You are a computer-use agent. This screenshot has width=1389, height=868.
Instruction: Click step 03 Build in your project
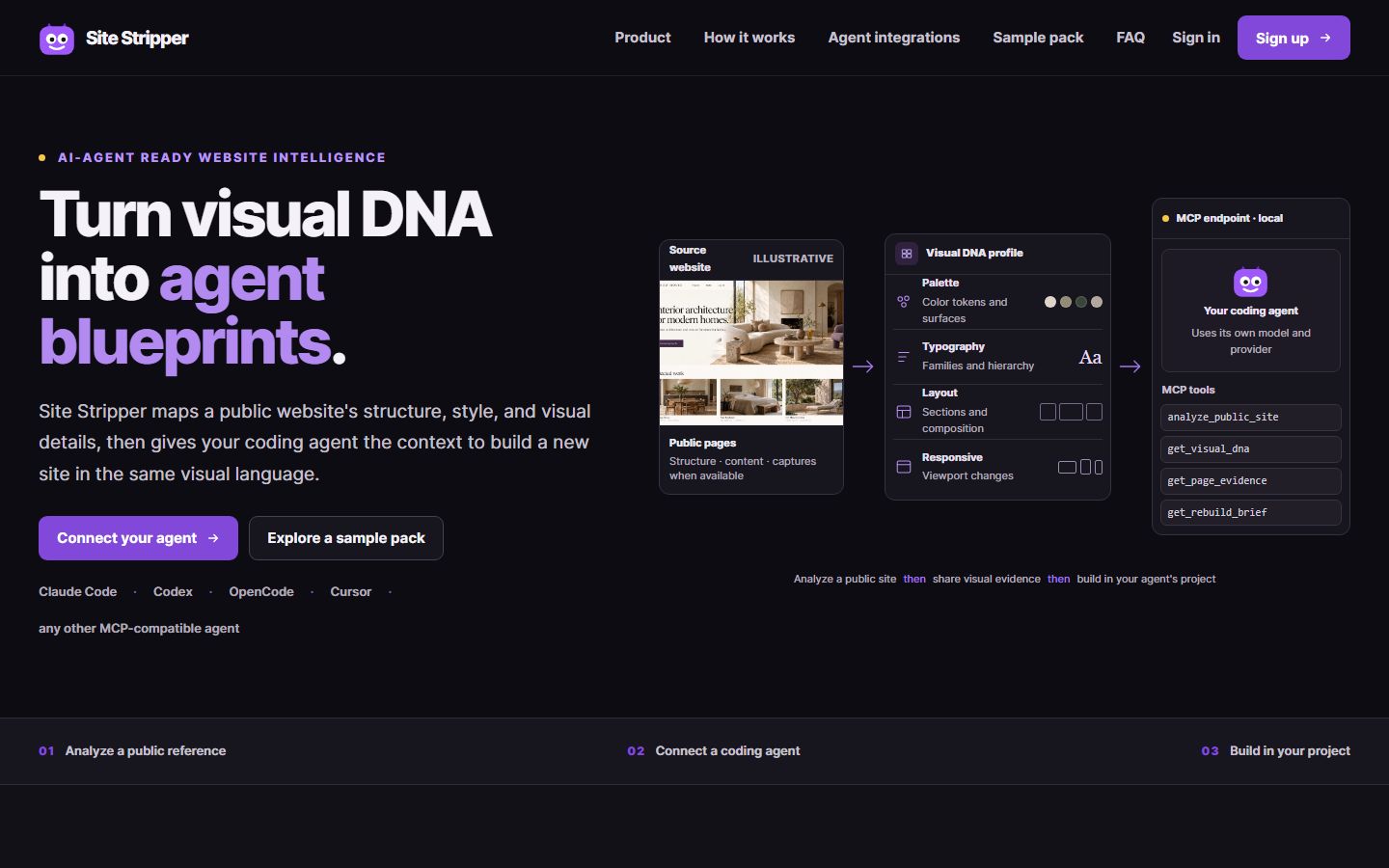(x=1275, y=751)
